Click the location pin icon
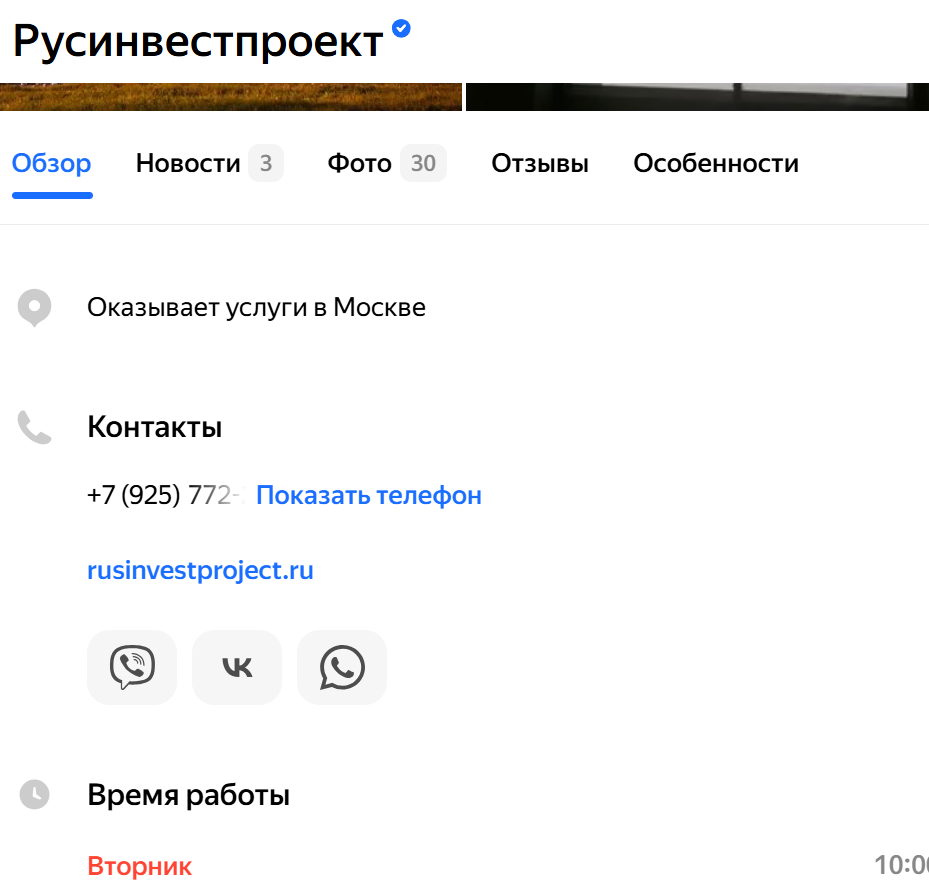The width and height of the screenshot is (929, 895). [35, 307]
